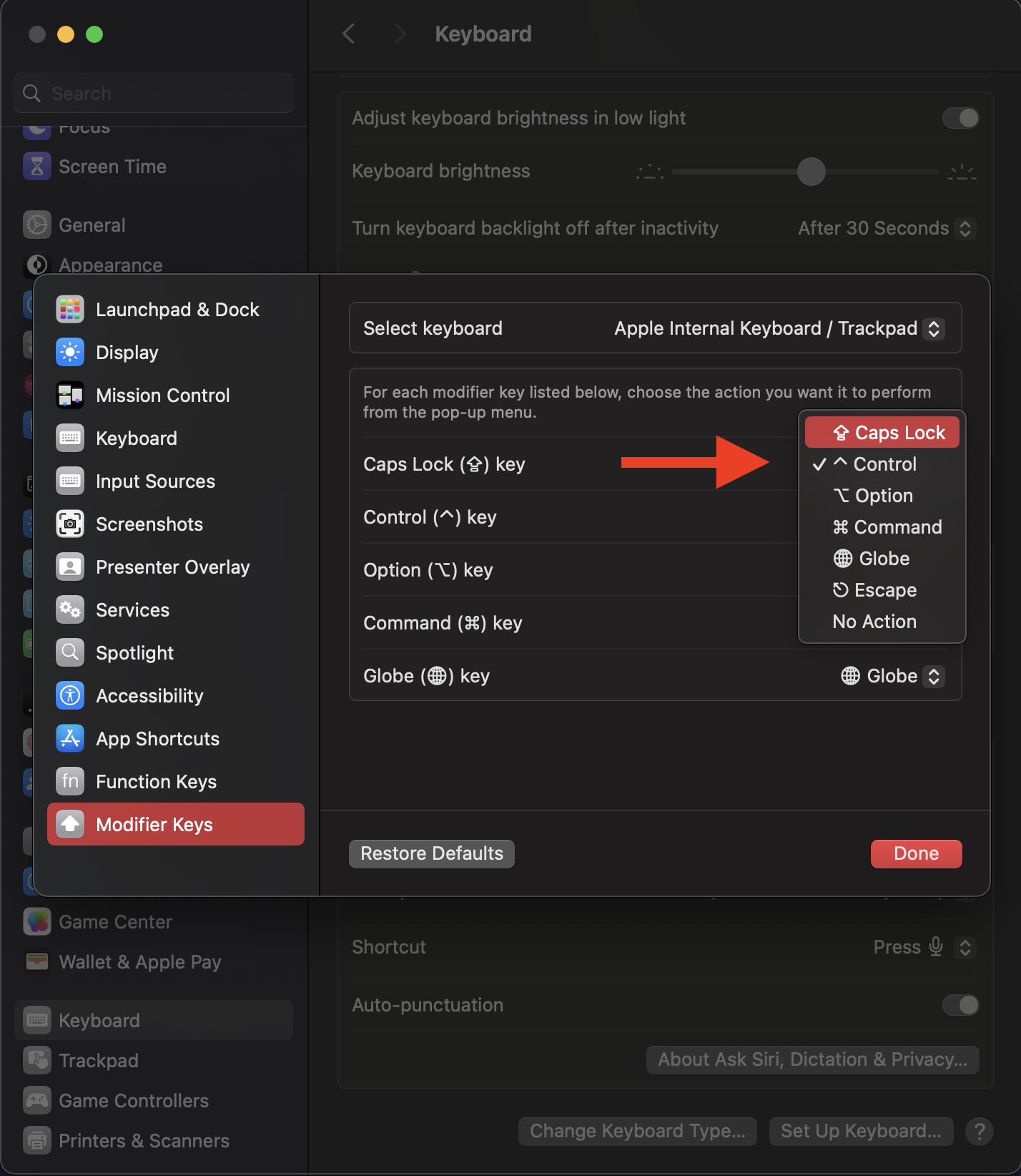
Task: Toggle Adjust keyboard brightness in low light
Action: pos(960,118)
